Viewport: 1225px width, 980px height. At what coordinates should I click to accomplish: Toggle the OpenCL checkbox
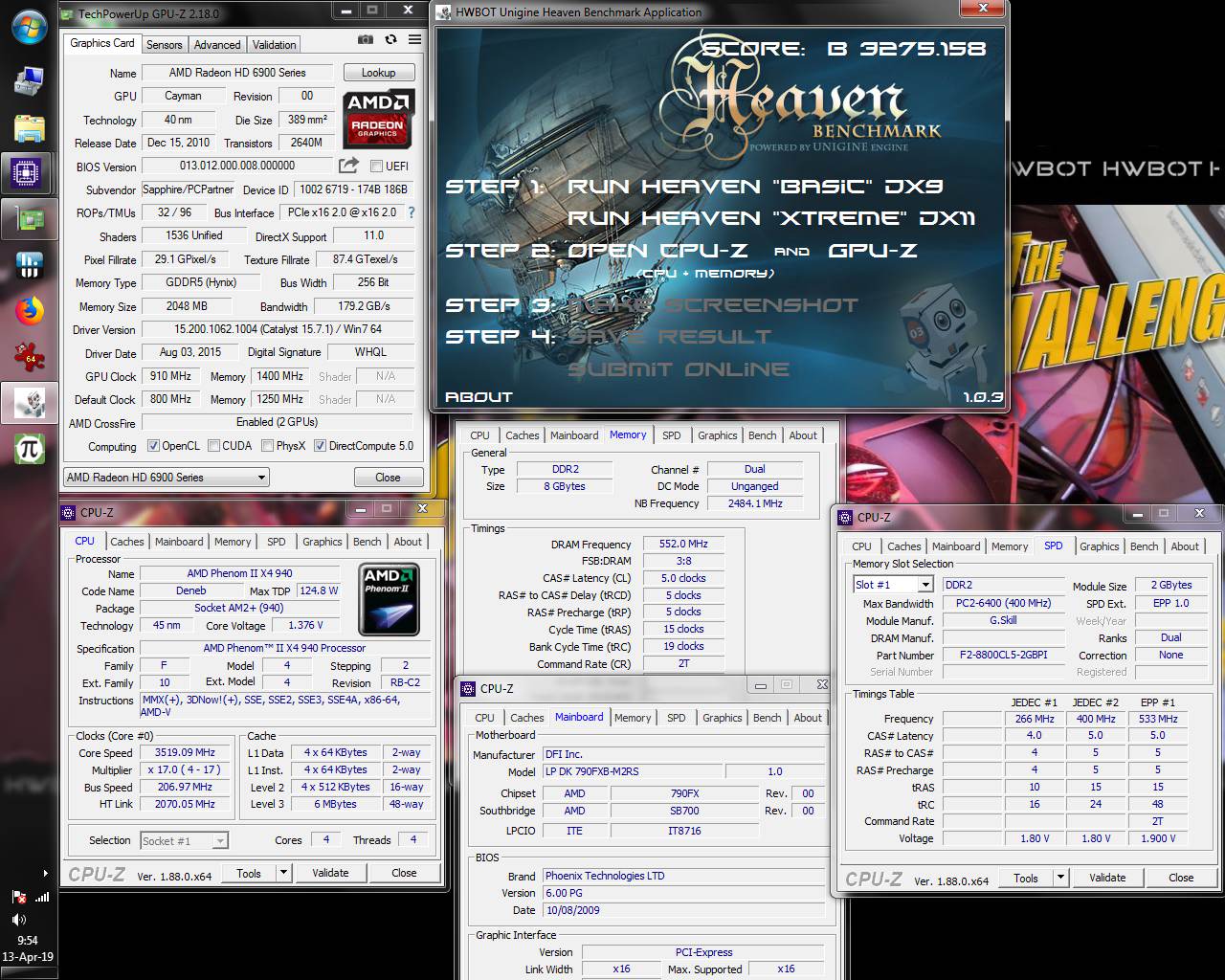pos(153,446)
